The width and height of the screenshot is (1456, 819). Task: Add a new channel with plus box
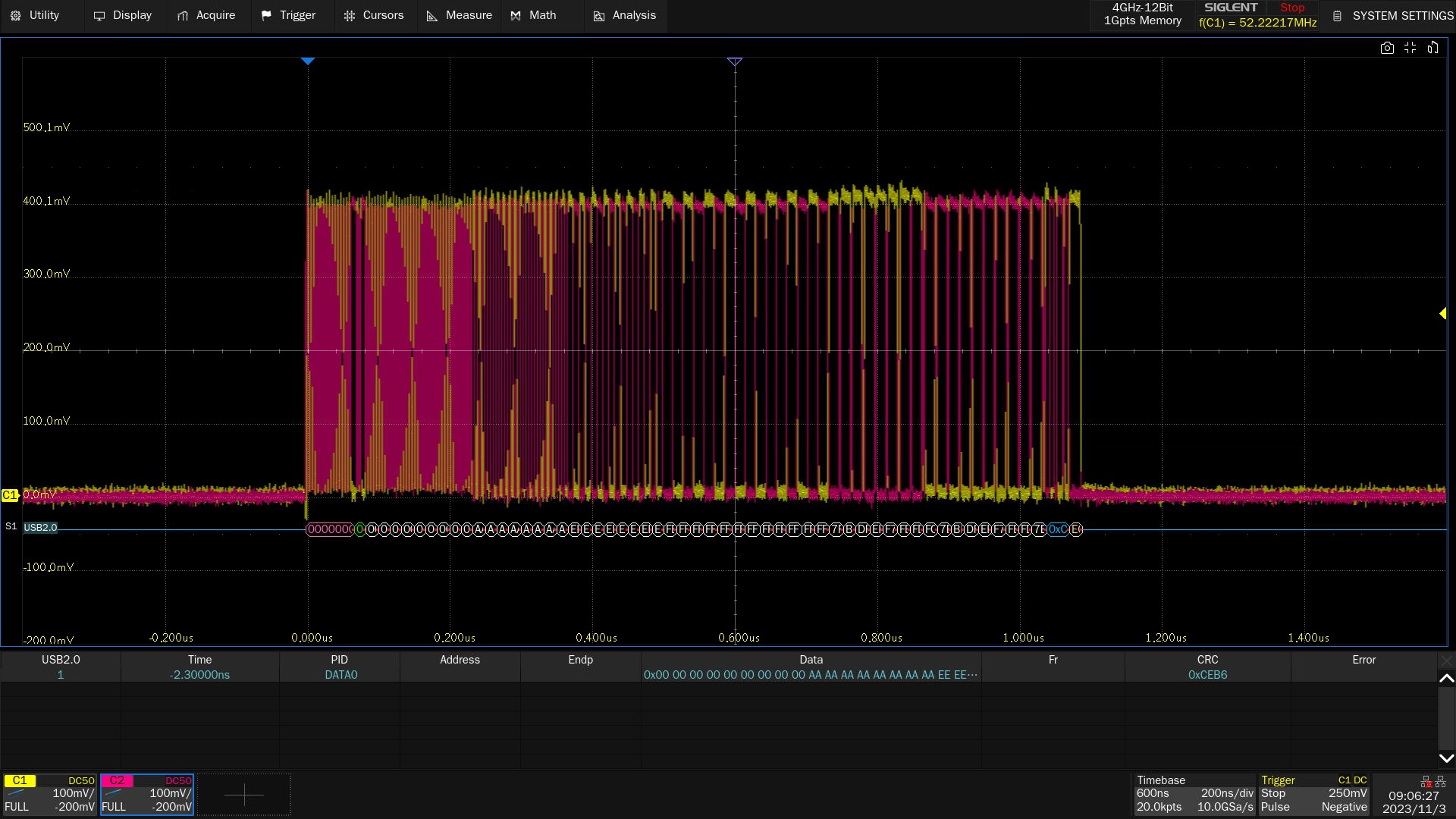tap(244, 795)
